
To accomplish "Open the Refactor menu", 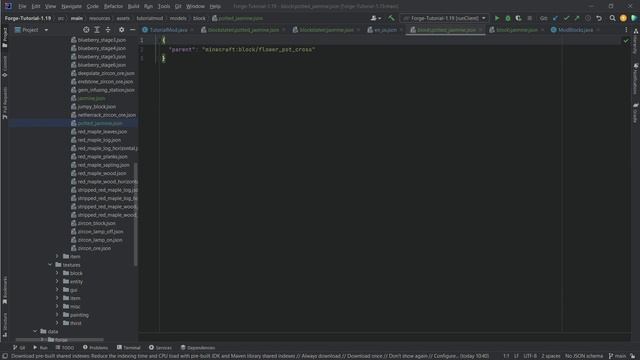I will [x=113, y=6].
